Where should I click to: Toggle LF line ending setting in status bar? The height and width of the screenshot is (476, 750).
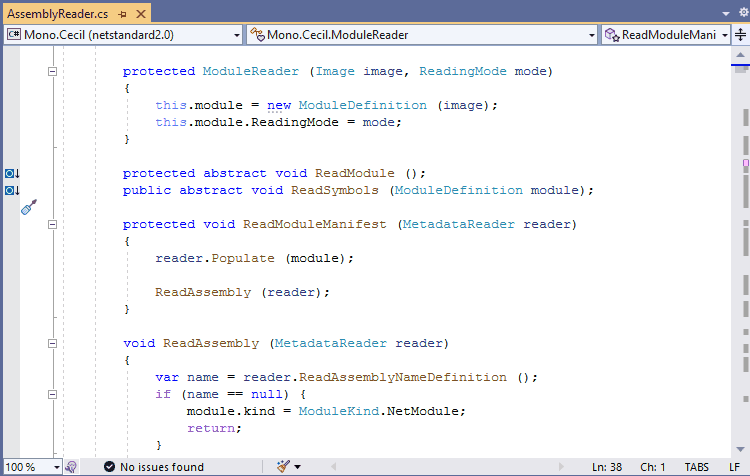[735, 466]
